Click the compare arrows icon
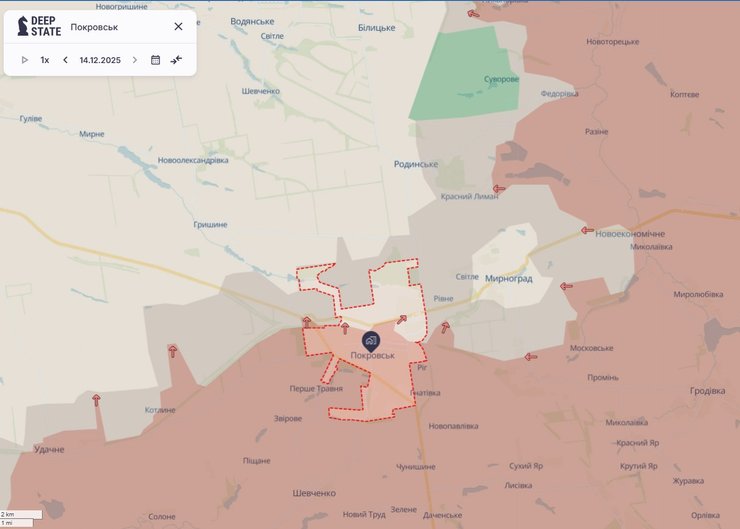The height and width of the screenshot is (529, 740). [176, 60]
